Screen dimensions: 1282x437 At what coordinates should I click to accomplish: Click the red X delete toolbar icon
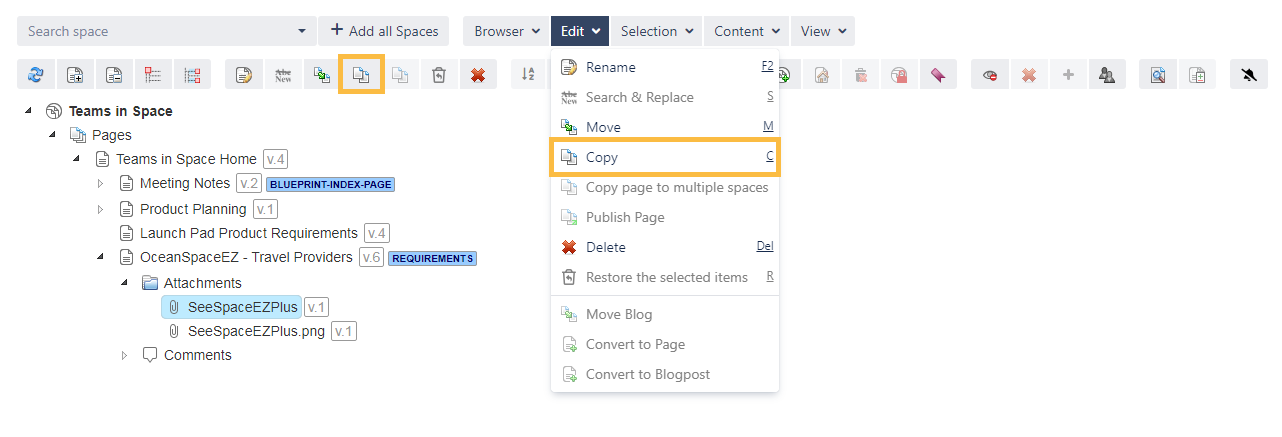(478, 75)
